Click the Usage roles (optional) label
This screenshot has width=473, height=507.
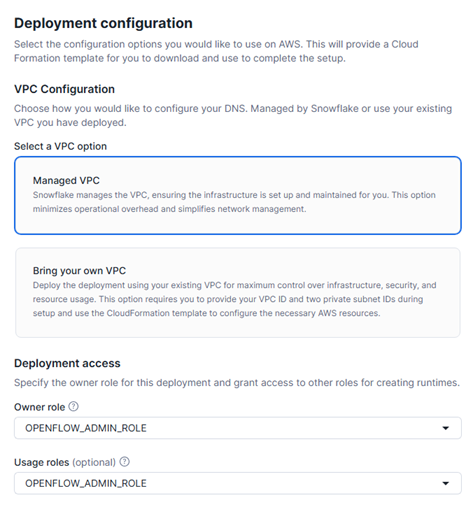click(65, 462)
